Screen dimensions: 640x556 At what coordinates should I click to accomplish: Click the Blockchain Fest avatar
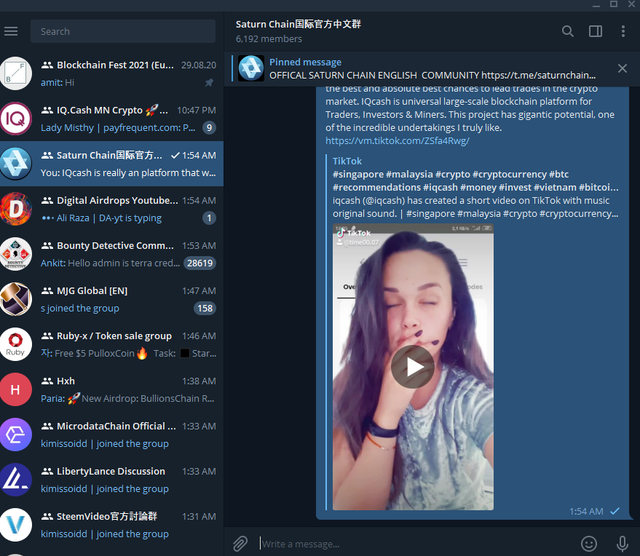tap(16, 73)
